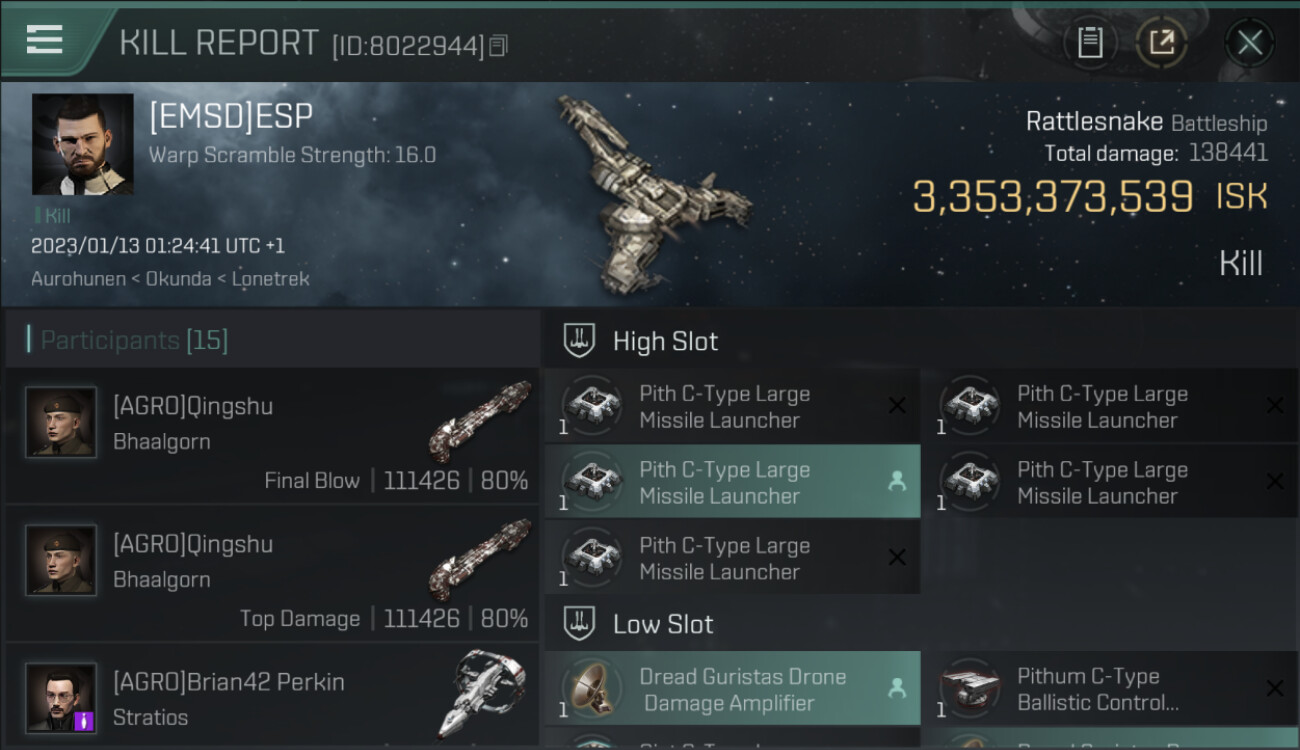Image resolution: width=1300 pixels, height=750 pixels.
Task: Copy kill report ID icon
Action: [x=499, y=45]
